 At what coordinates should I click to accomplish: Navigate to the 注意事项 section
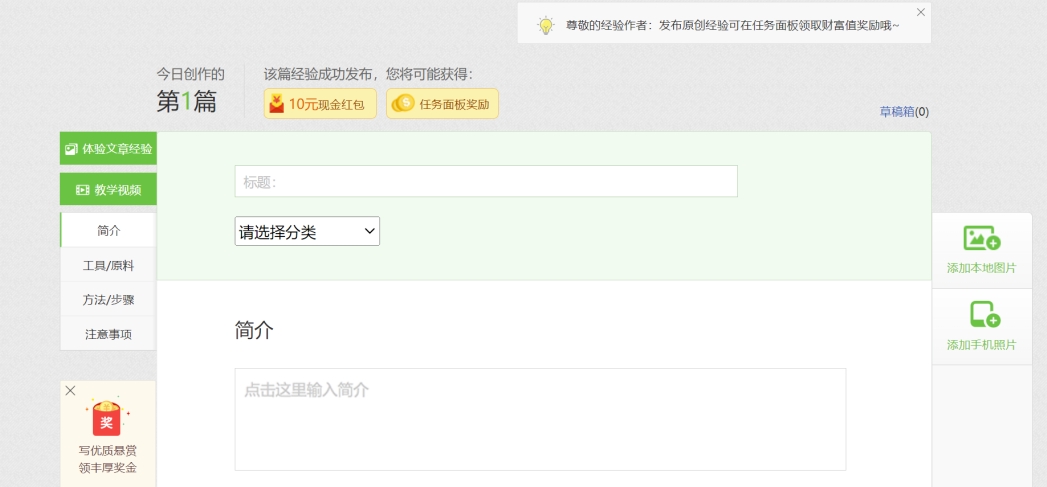point(108,334)
